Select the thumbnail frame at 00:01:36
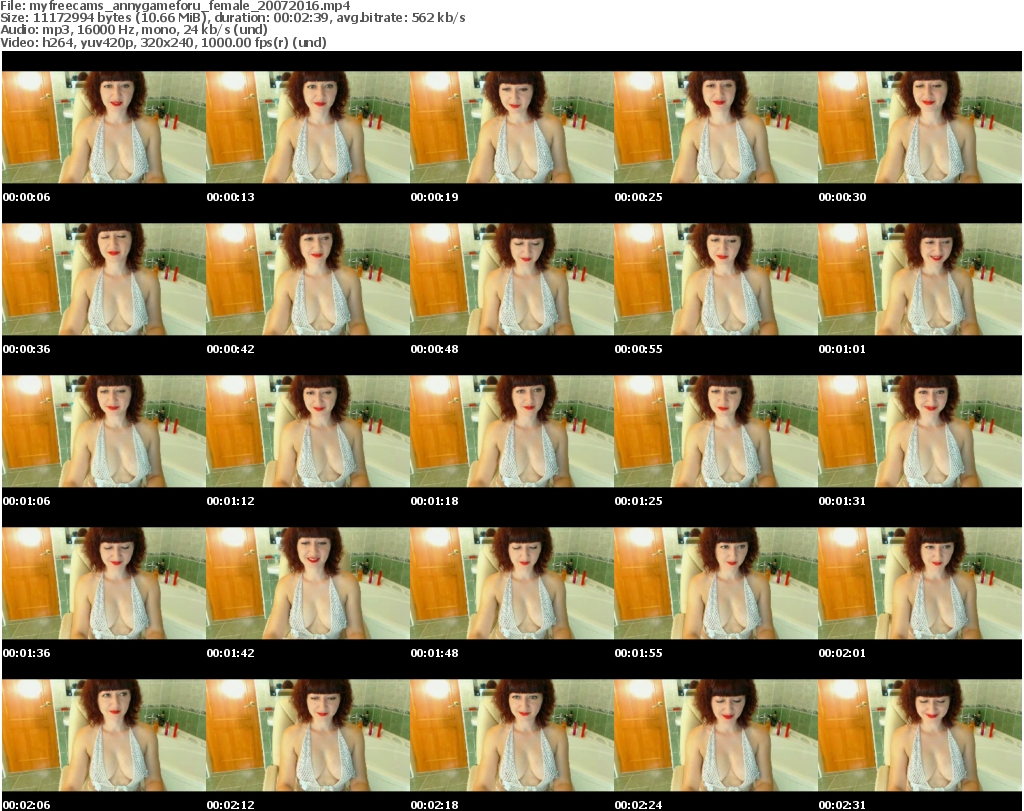Image resolution: width=1024 pixels, height=811 pixels. coord(104,583)
